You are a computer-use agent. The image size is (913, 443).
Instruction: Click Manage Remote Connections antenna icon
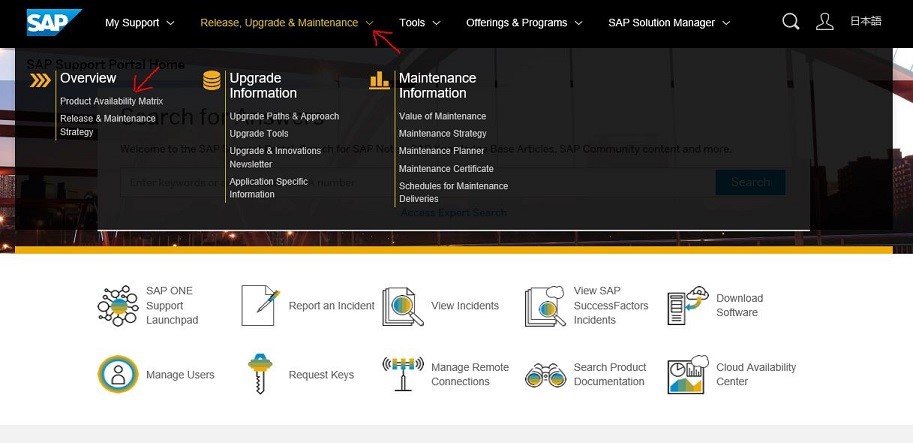(x=403, y=374)
